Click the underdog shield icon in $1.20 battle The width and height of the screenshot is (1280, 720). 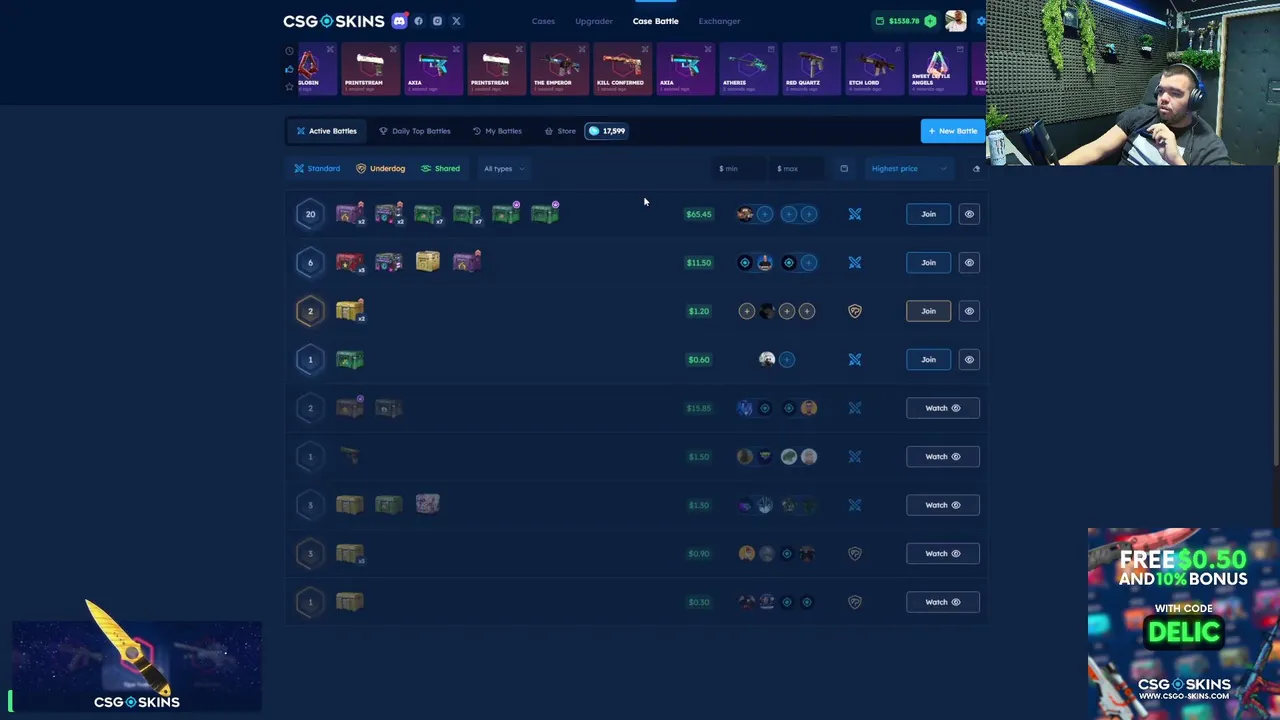pos(855,311)
